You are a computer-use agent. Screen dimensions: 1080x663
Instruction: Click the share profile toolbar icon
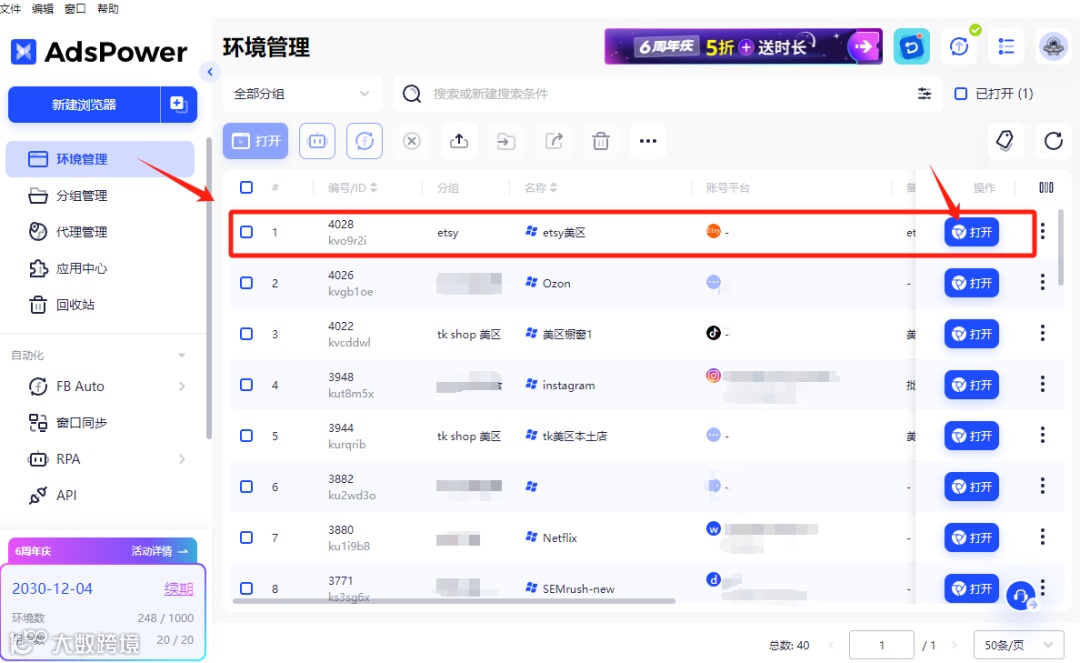554,141
